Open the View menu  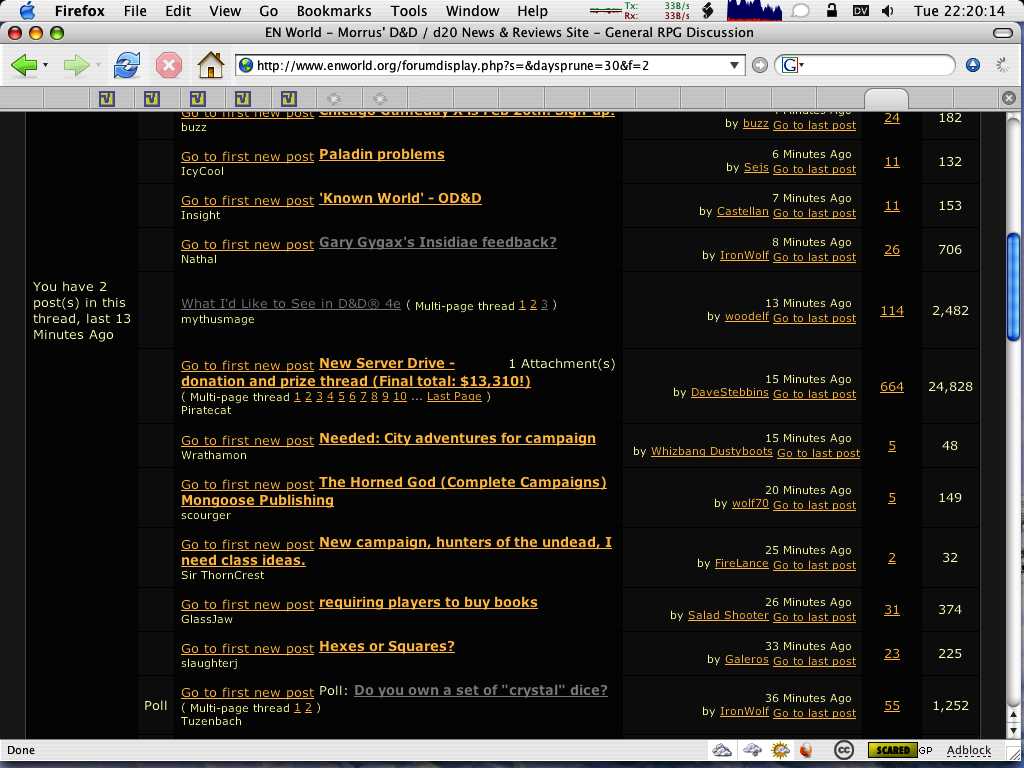point(225,10)
